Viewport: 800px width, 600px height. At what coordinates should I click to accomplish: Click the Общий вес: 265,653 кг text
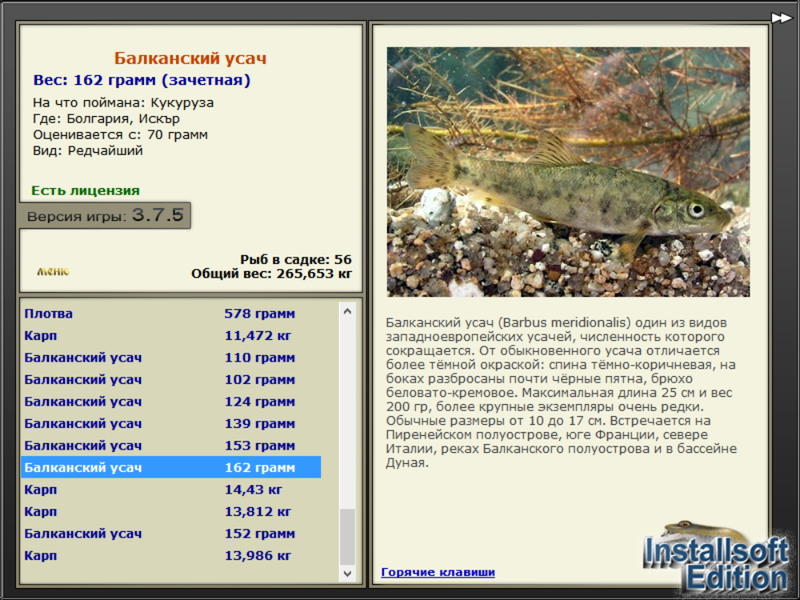271,273
